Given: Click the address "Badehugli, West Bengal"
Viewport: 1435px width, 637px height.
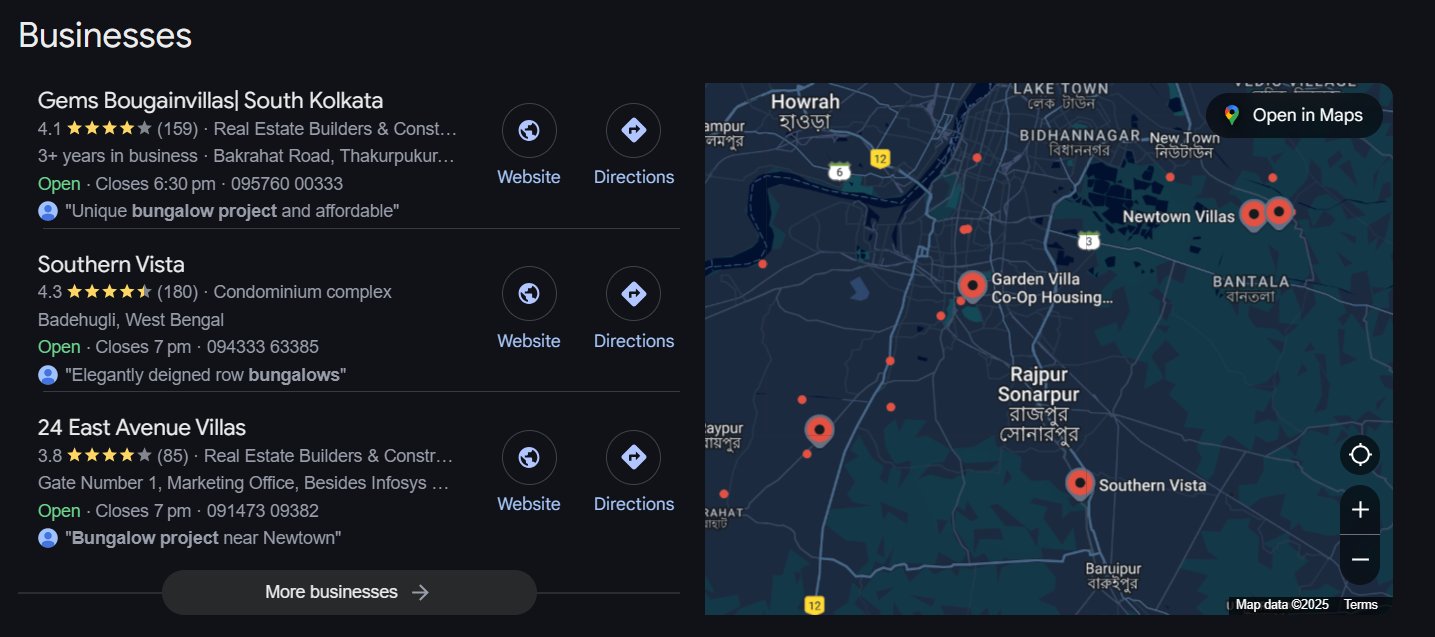Looking at the screenshot, I should click(131, 320).
